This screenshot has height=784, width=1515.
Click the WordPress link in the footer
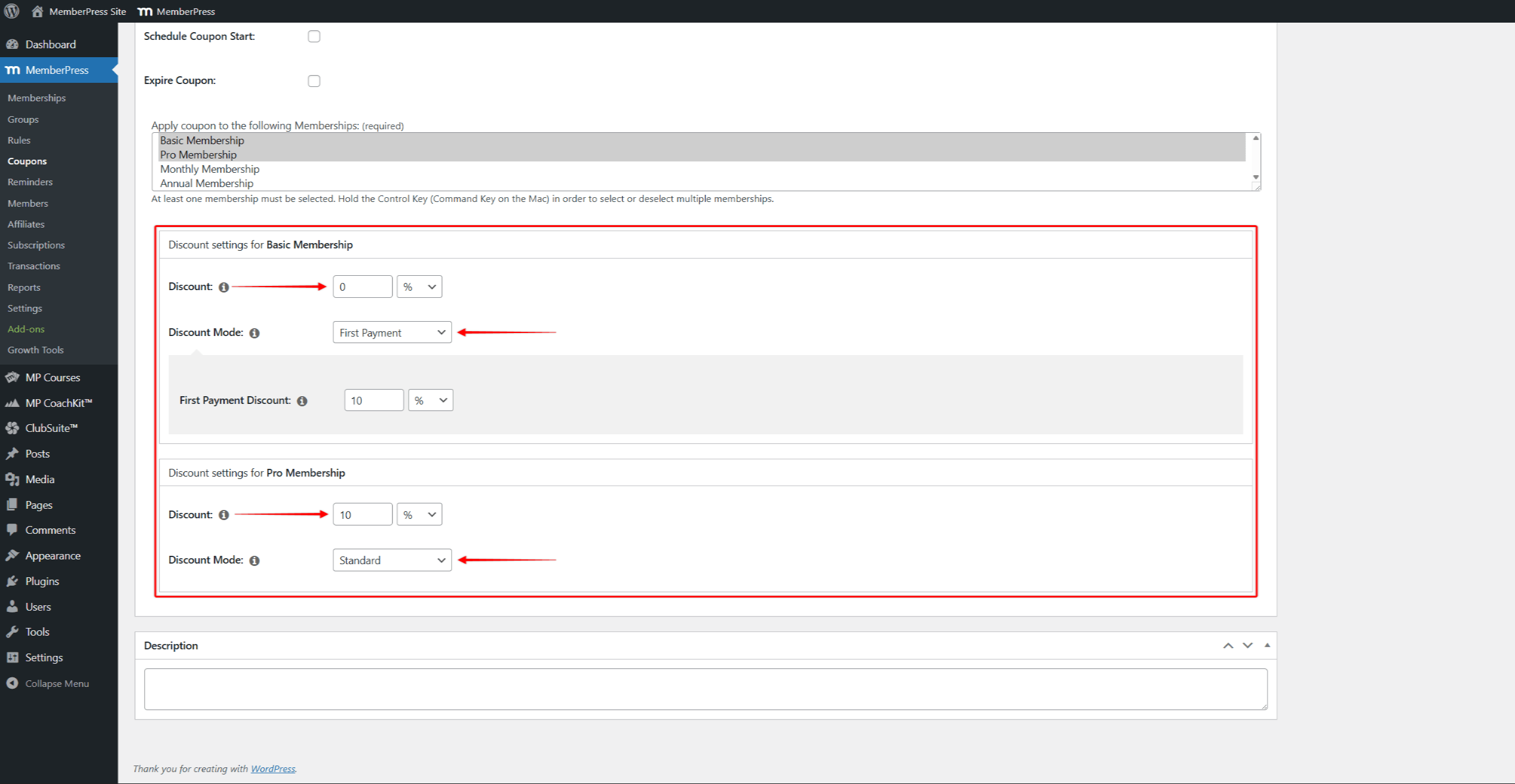tap(273, 769)
